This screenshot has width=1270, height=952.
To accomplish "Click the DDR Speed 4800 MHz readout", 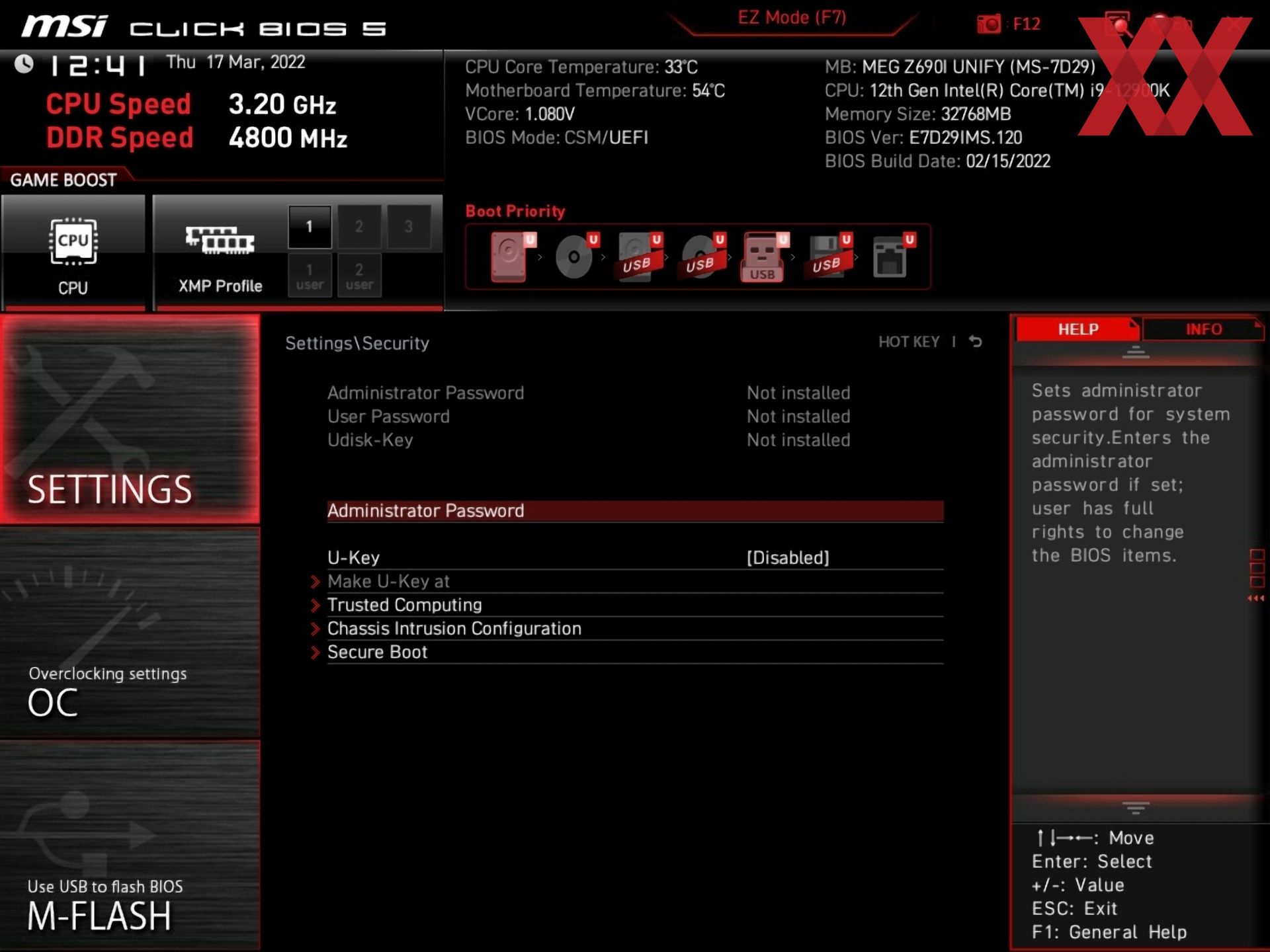I will click(196, 138).
